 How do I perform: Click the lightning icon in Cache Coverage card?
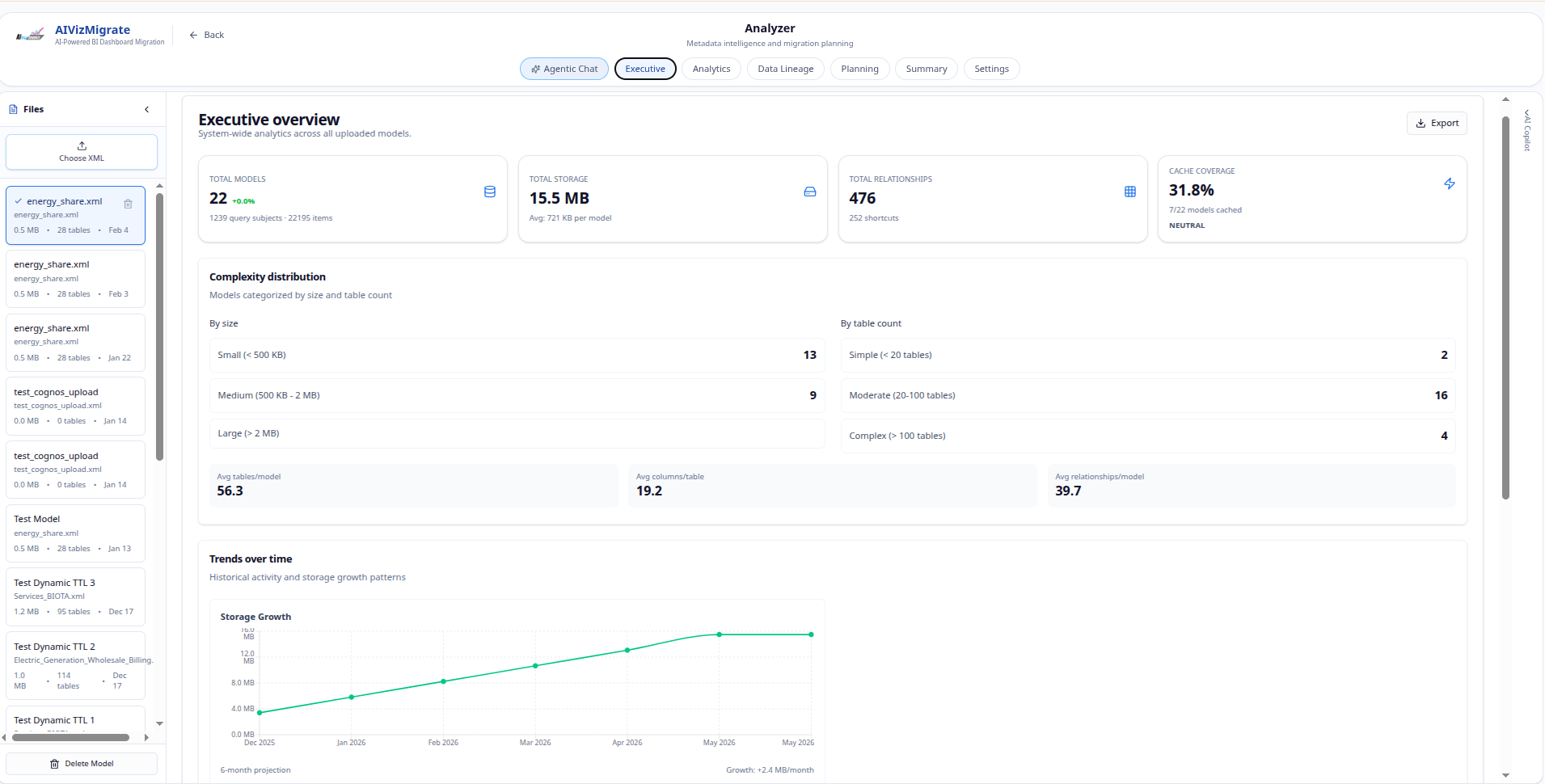click(x=1450, y=183)
